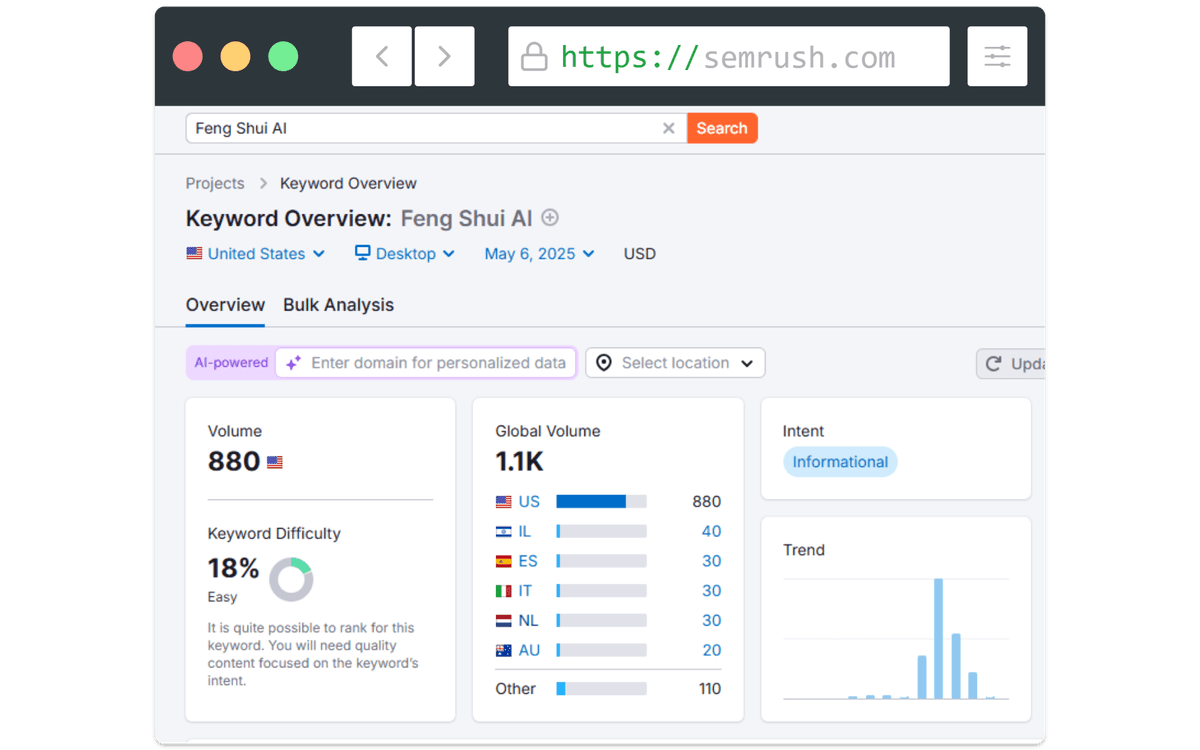The width and height of the screenshot is (1200, 750).
Task: Click the Other volume progress bar
Action: click(601, 689)
